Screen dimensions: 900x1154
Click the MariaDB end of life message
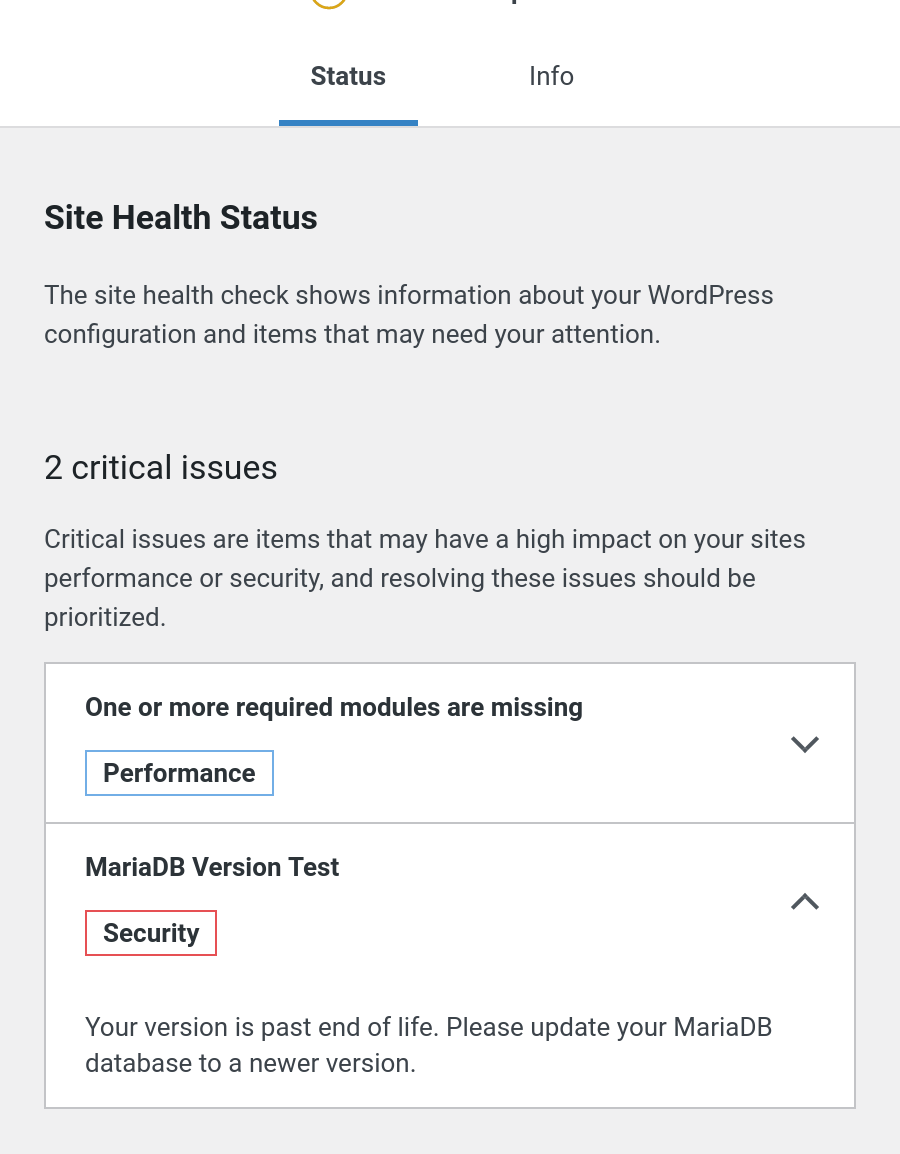(428, 1045)
